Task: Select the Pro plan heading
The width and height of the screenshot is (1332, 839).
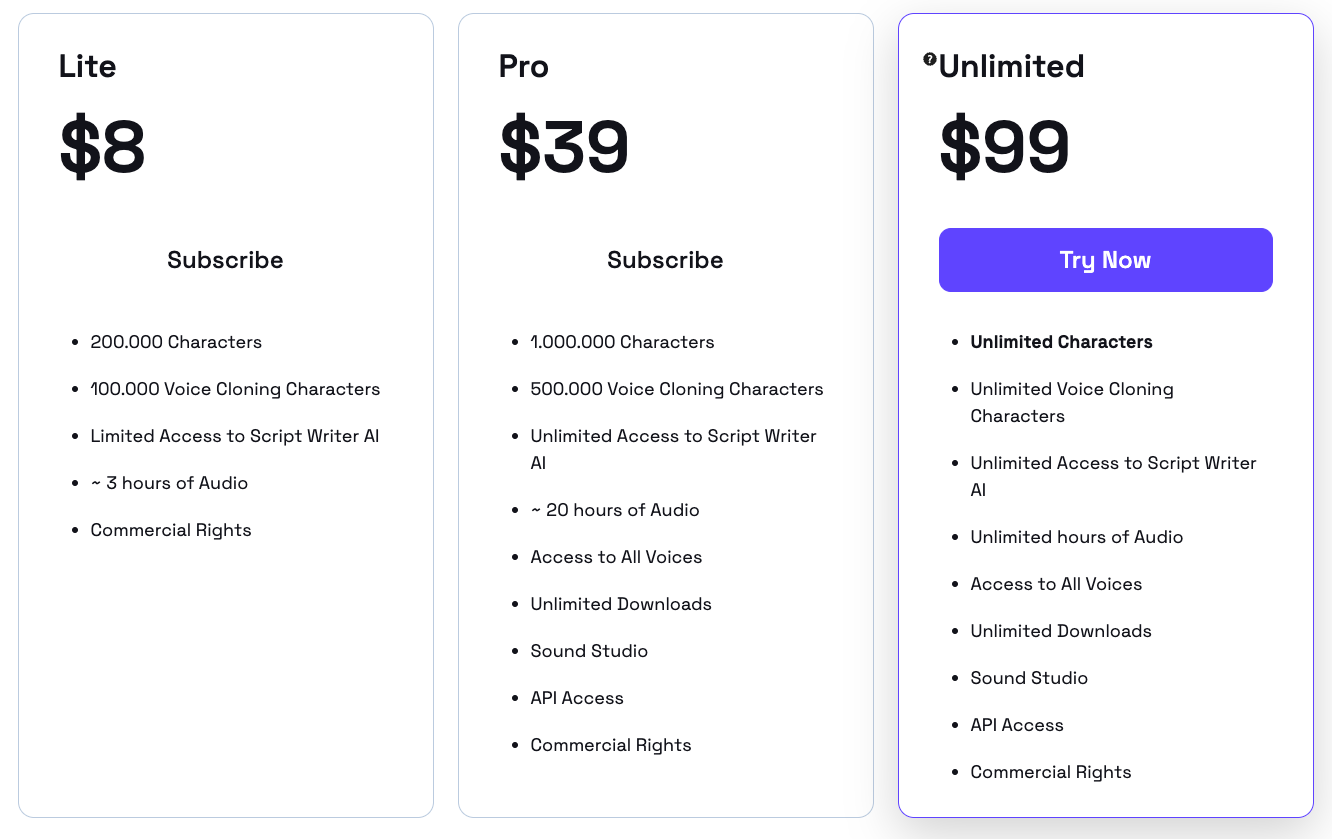Action: [524, 66]
